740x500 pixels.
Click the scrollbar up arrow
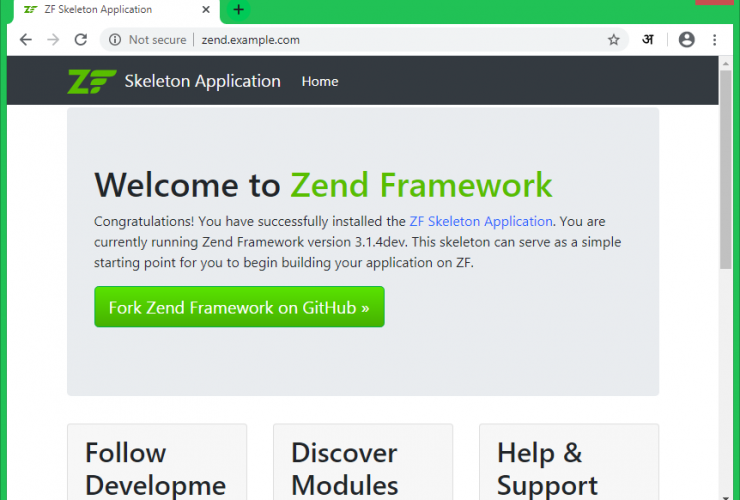(x=725, y=63)
